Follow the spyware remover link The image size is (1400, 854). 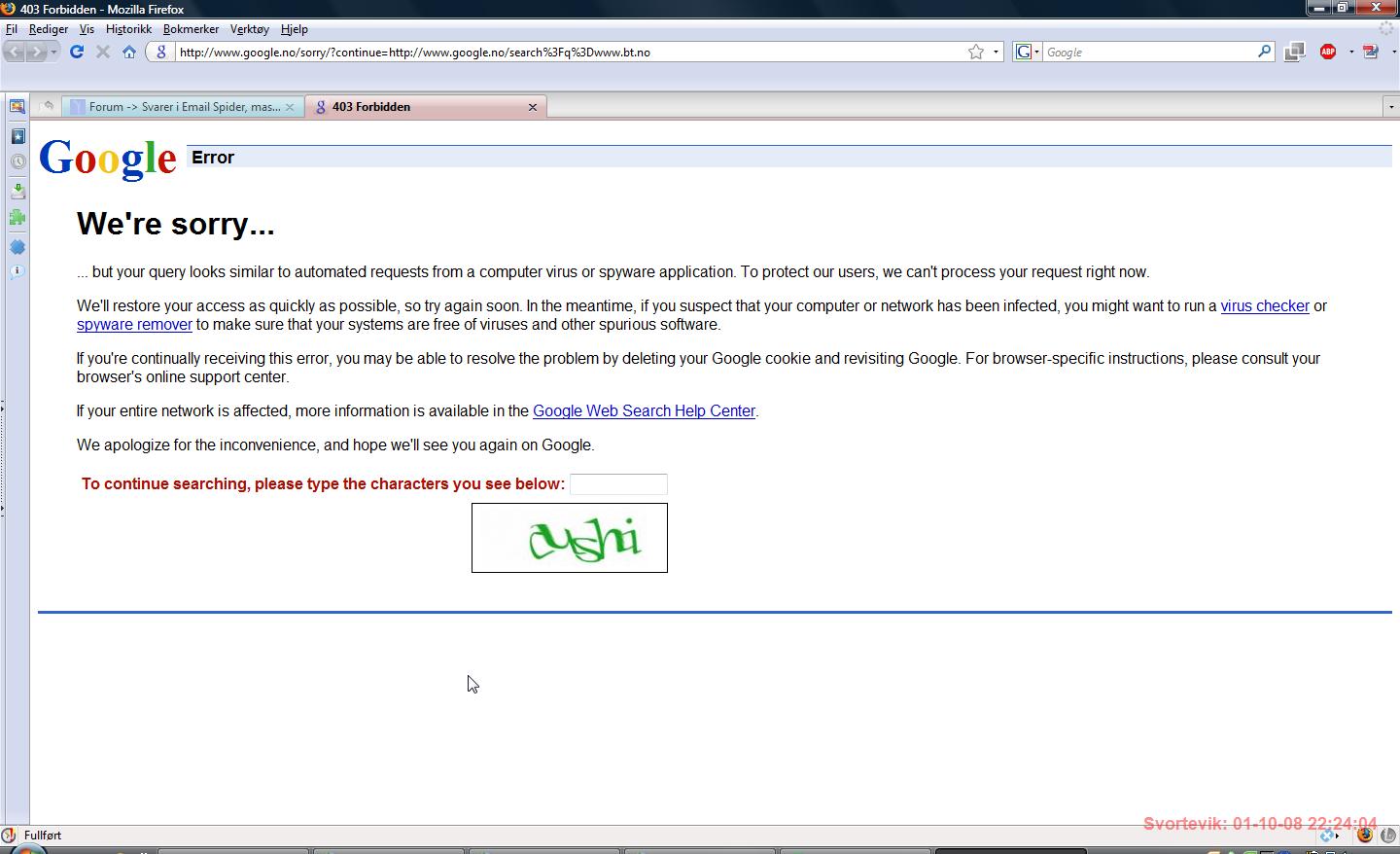[134, 325]
